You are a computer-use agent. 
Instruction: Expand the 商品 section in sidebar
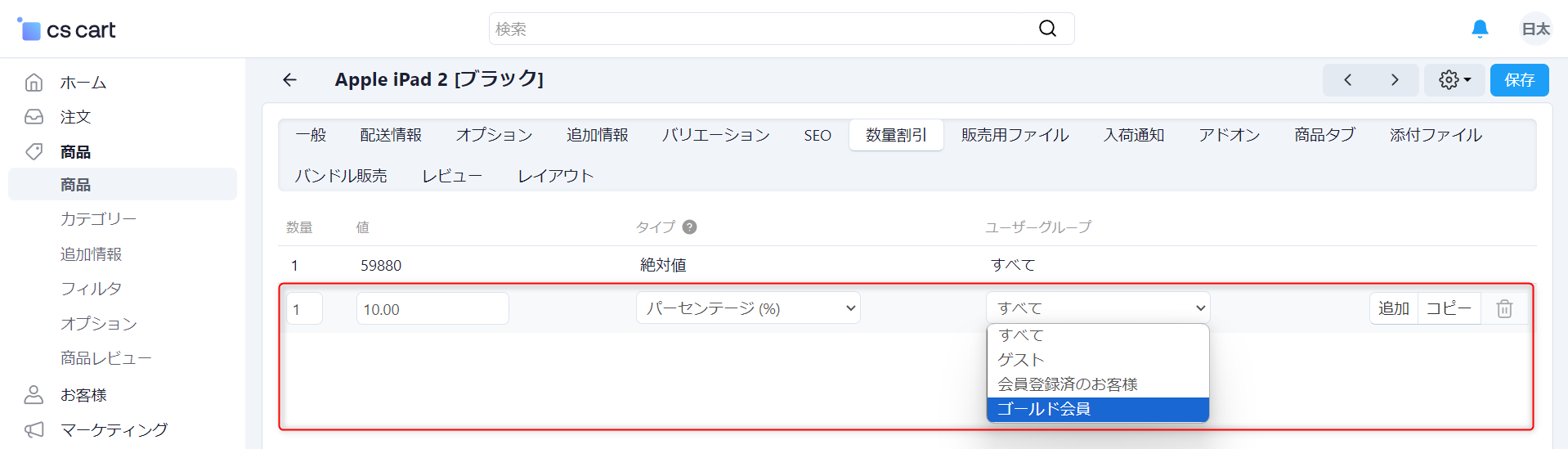[75, 152]
